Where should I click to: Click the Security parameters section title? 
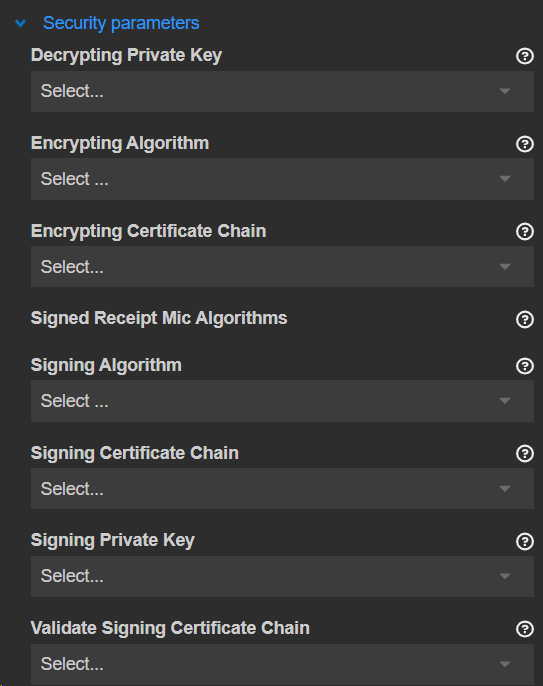click(x=121, y=23)
